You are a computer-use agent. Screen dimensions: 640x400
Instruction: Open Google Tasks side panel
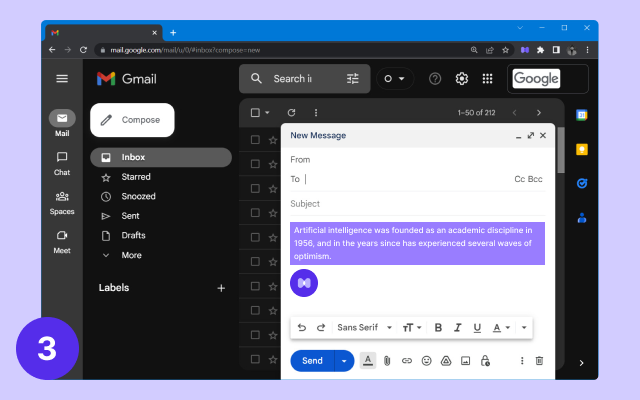(582, 184)
